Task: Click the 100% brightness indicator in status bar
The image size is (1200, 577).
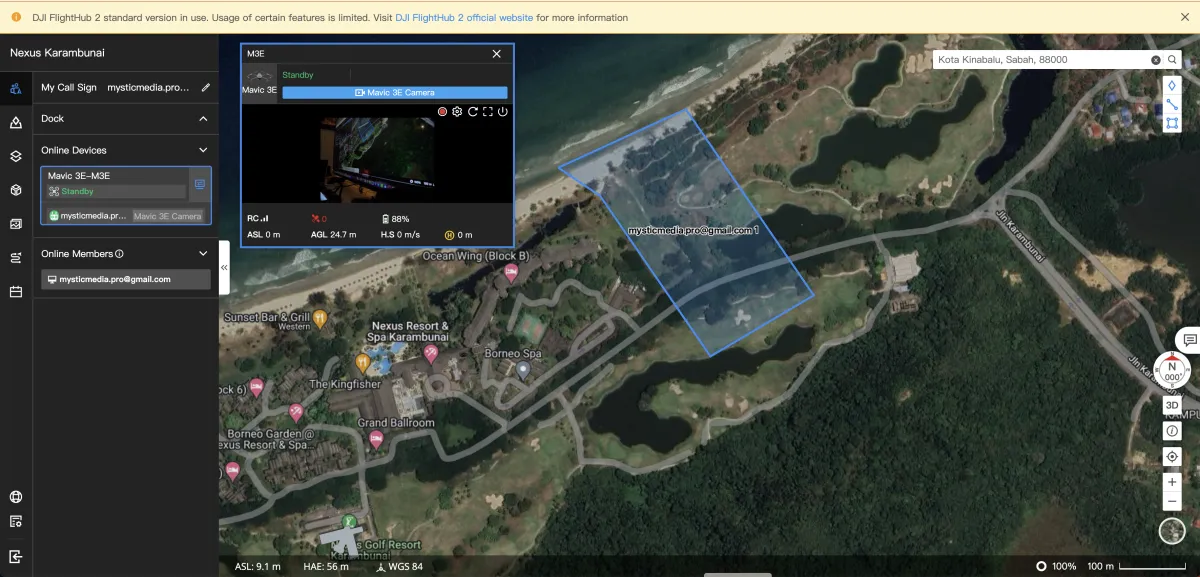Action: [1056, 567]
